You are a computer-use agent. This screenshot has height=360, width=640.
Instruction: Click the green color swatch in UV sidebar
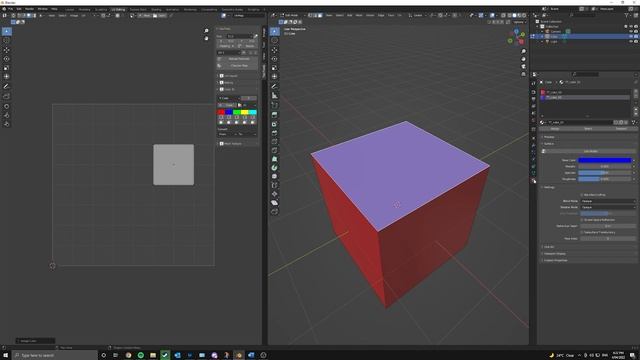click(237, 112)
